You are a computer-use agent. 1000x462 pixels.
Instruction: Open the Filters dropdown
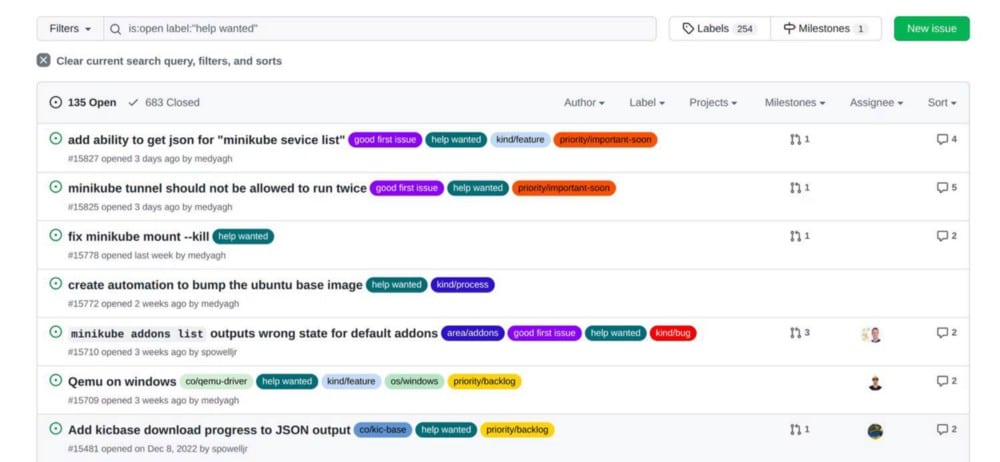click(x=70, y=29)
